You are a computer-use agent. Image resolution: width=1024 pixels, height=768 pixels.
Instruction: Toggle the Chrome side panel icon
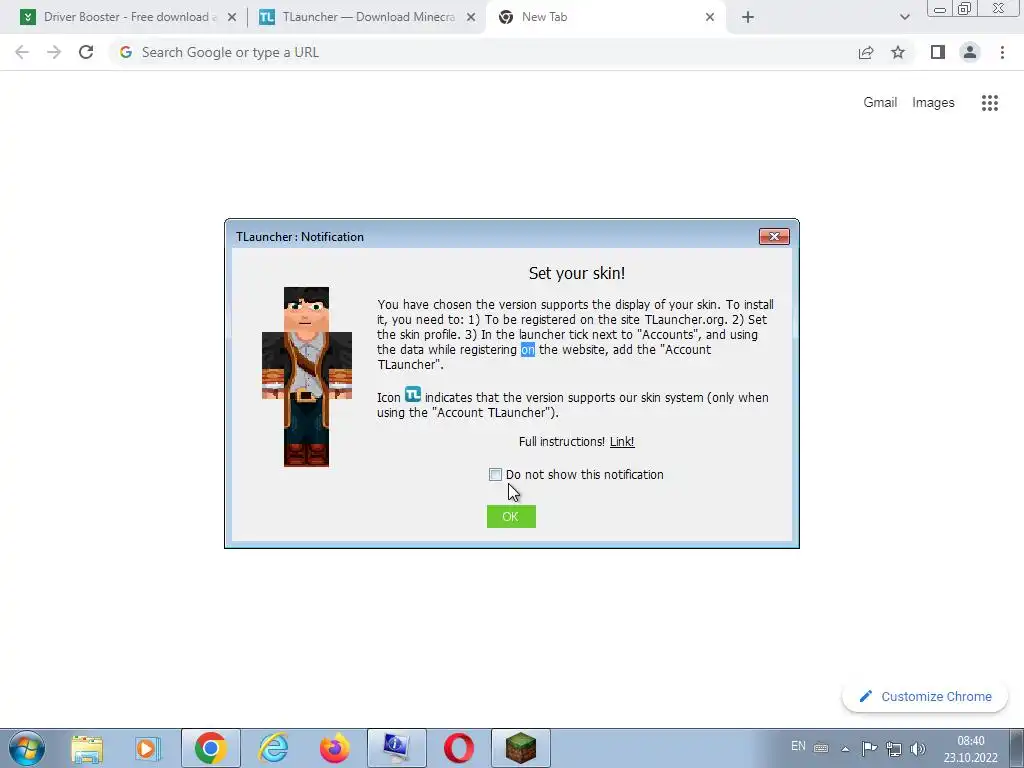tap(938, 52)
